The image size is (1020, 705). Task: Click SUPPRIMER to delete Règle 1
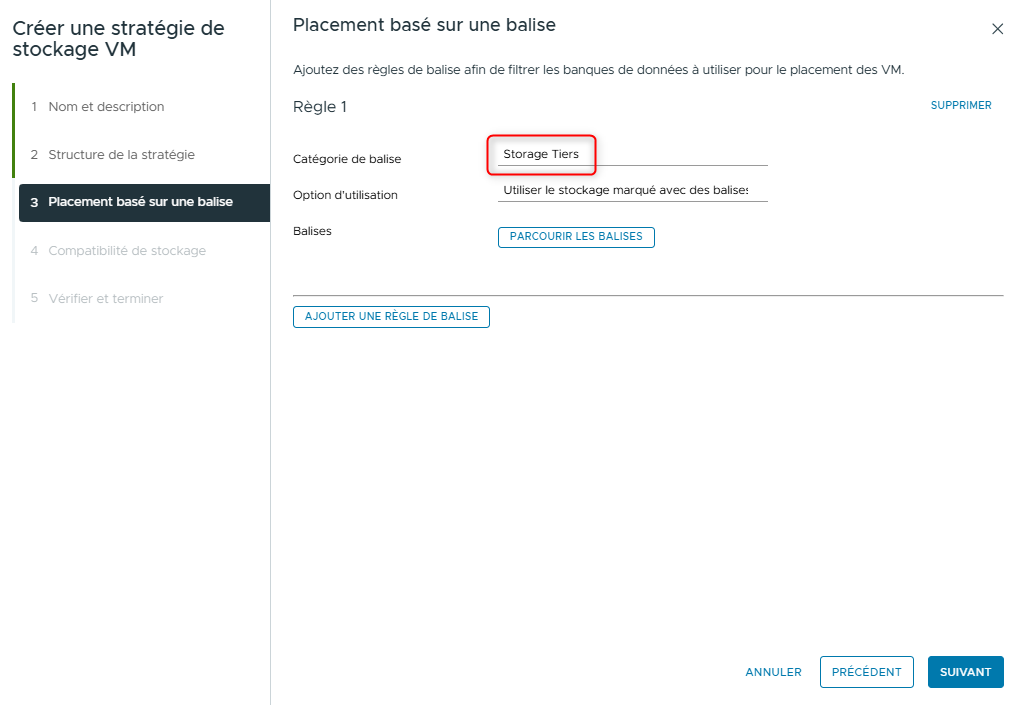[x=960, y=105]
